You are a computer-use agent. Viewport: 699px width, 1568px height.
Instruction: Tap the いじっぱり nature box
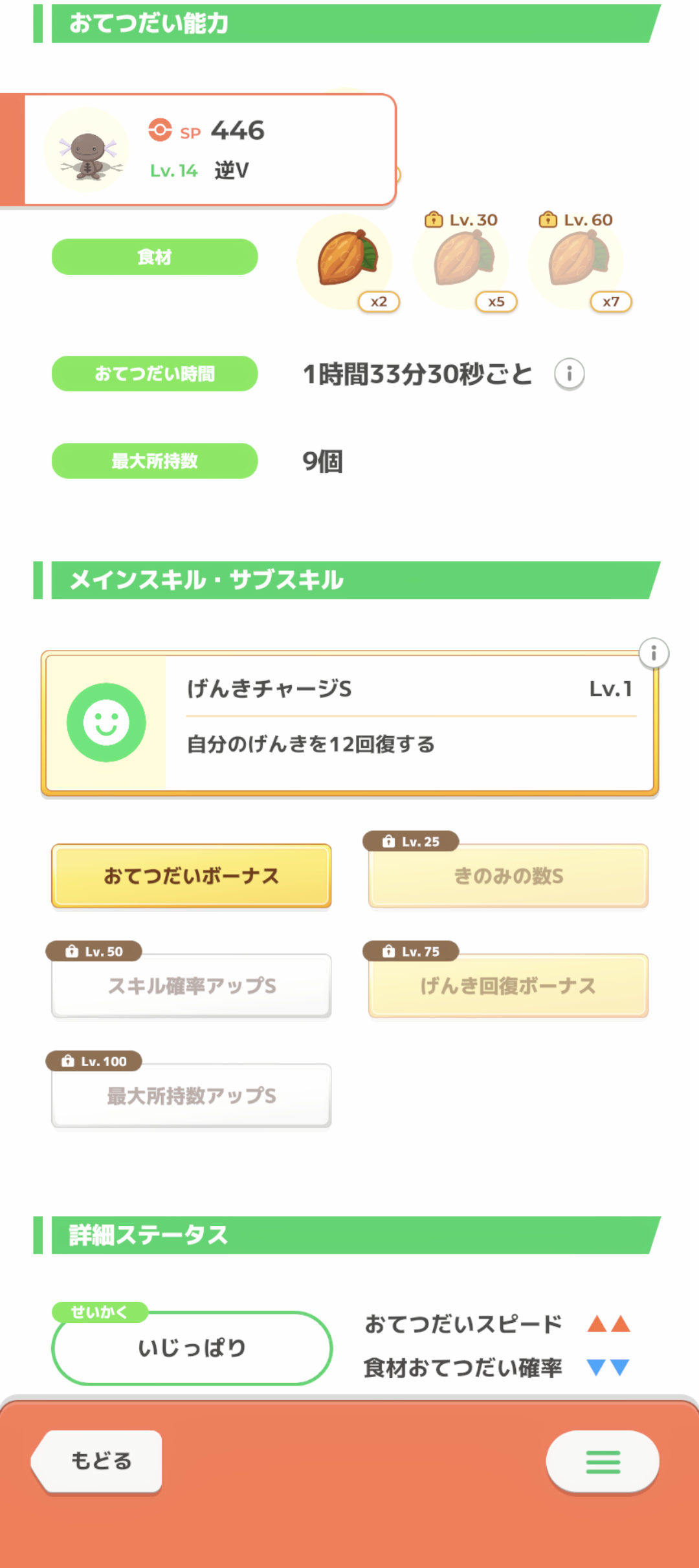(x=192, y=1348)
